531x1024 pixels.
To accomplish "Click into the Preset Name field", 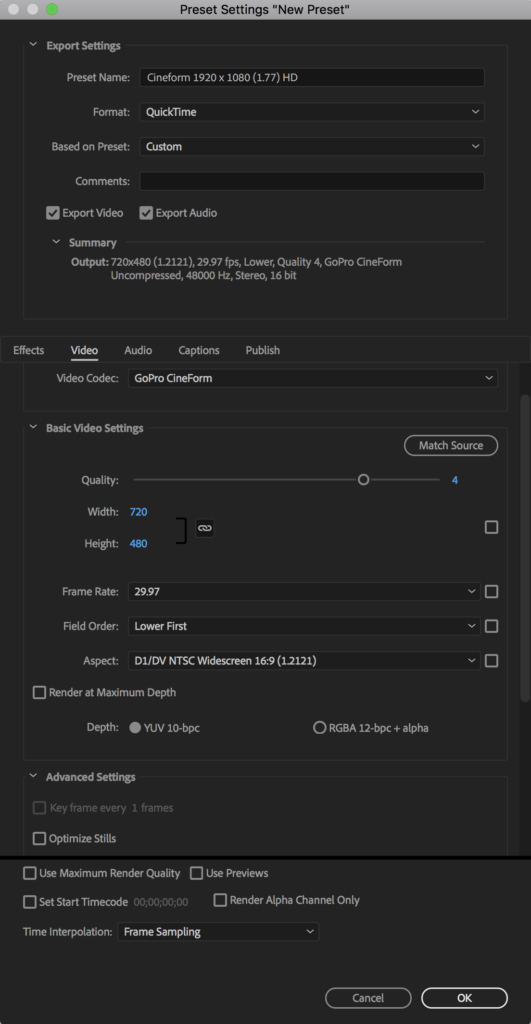I will [312, 77].
